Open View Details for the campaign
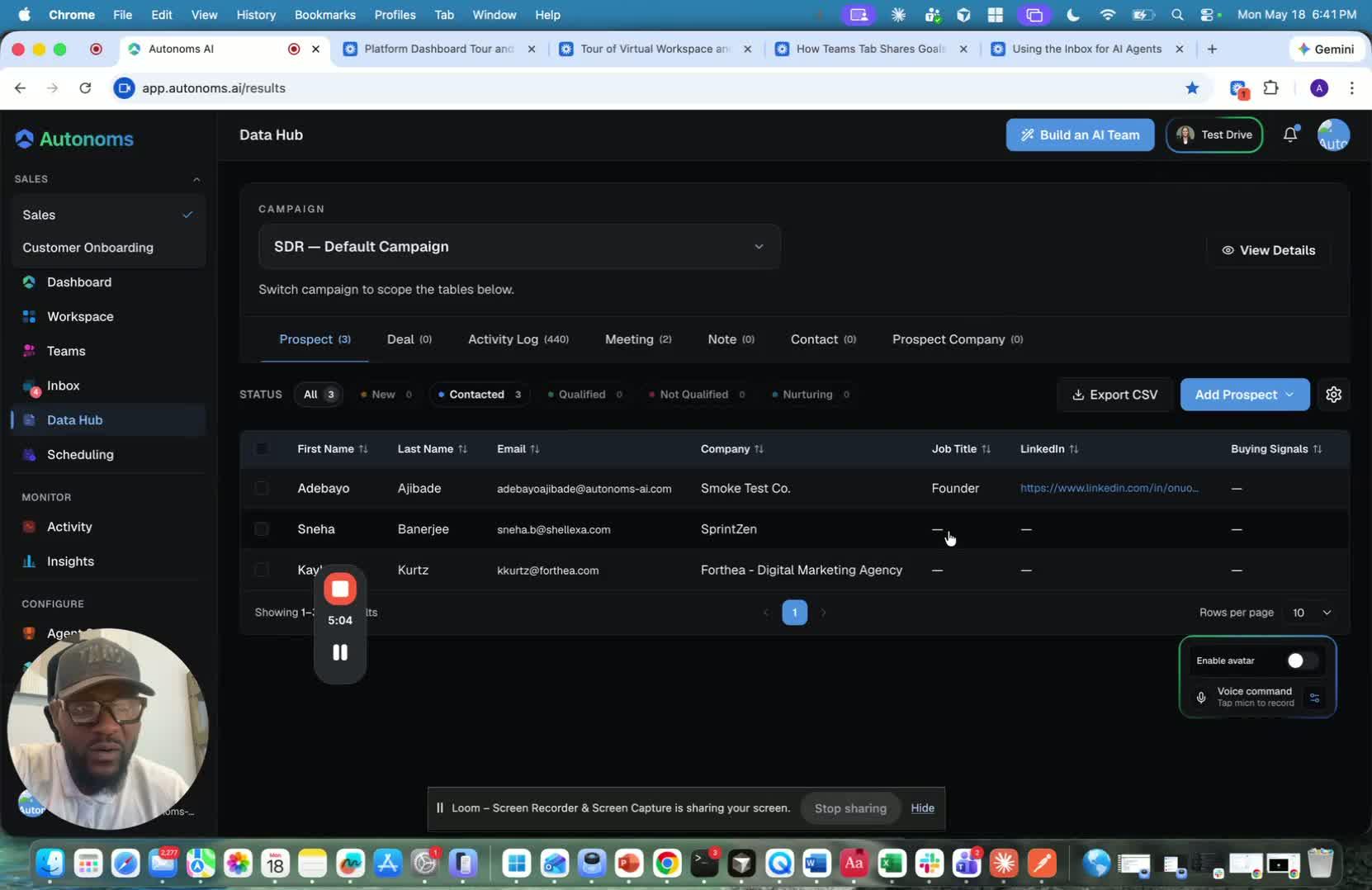Viewport: 1372px width, 890px height. 1268,250
